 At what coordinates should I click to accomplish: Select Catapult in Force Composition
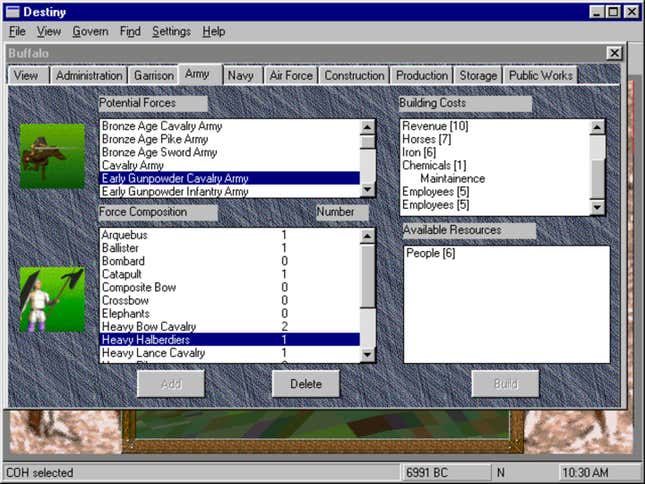(230, 274)
